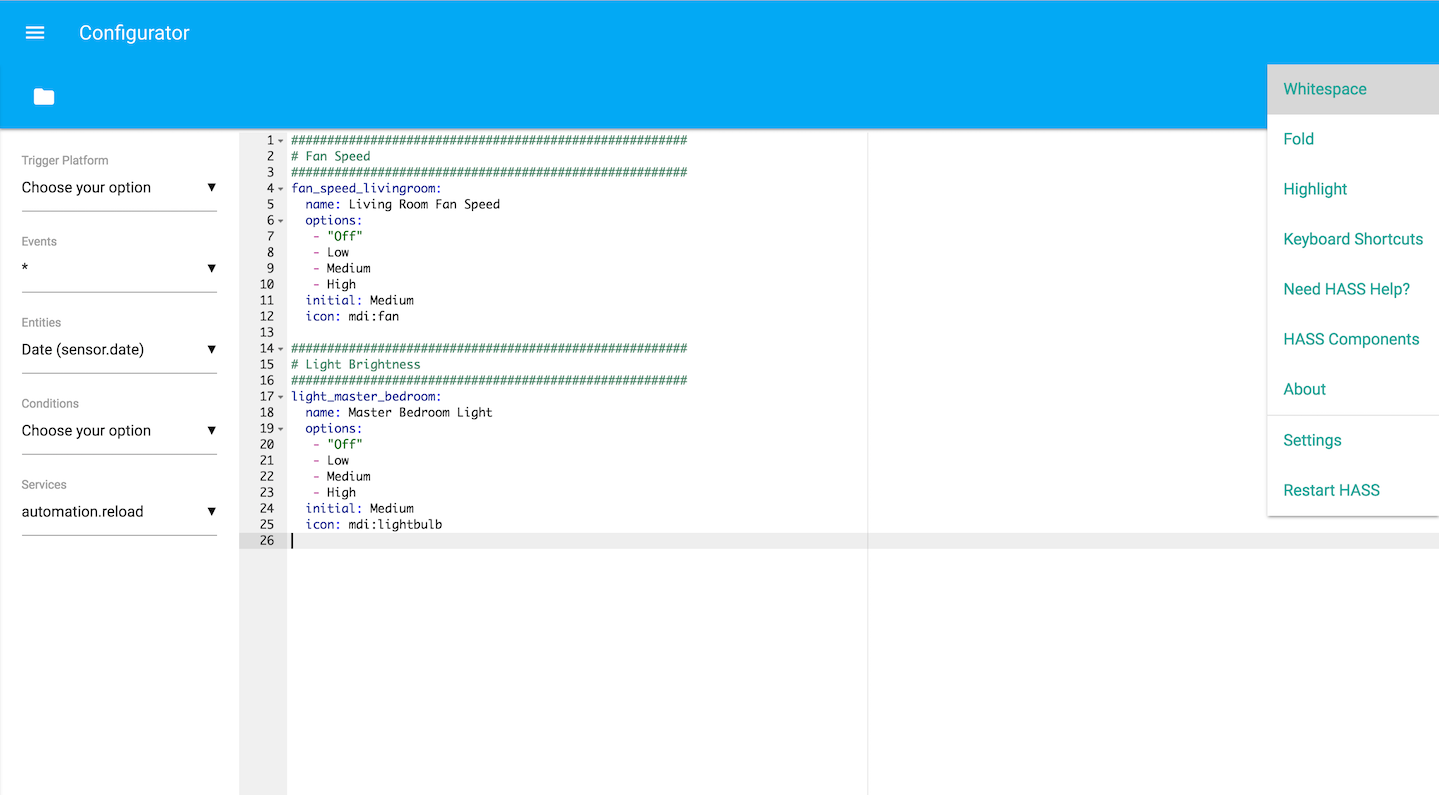Open HASS Components from the menu

click(1353, 339)
